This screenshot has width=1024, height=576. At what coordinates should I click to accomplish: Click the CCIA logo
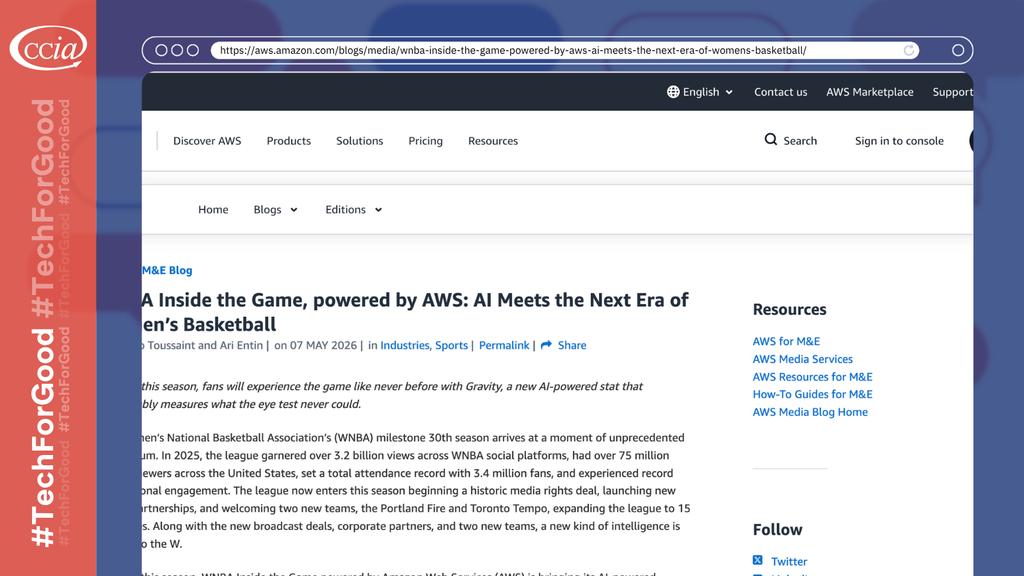48,47
